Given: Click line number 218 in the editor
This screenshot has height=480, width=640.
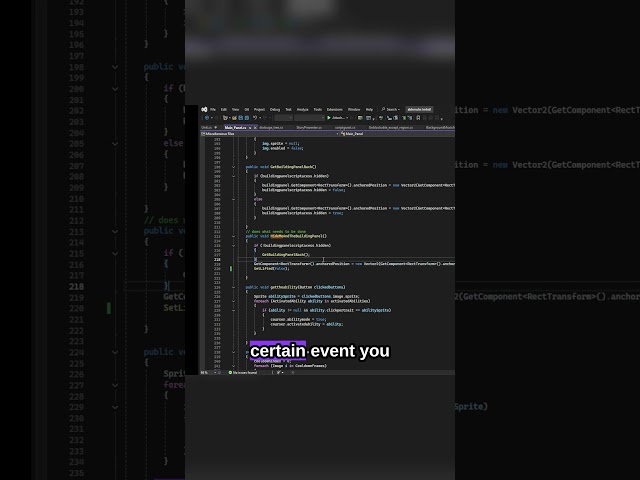Looking at the screenshot, I should pyautogui.click(x=217, y=259).
